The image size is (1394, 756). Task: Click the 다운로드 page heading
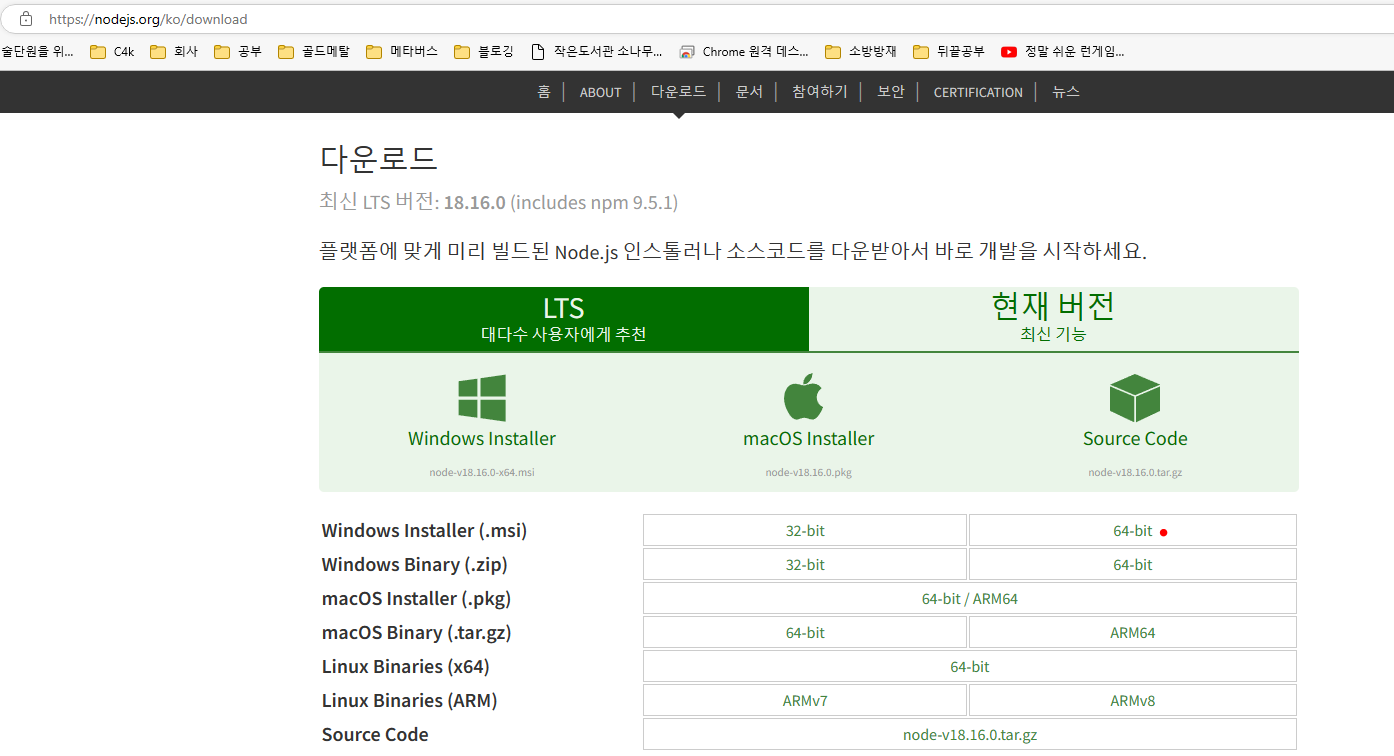pos(379,159)
